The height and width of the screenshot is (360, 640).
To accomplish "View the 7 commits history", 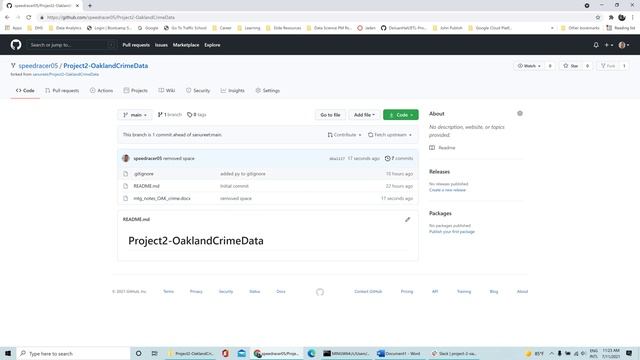I will tap(399, 158).
